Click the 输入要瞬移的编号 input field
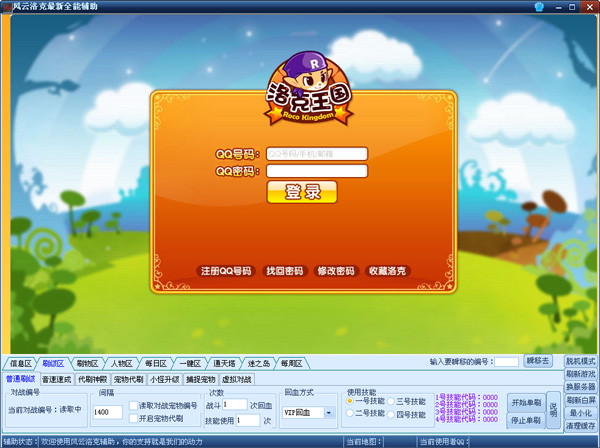Image resolution: width=600 pixels, height=448 pixels. pyautogui.click(x=507, y=362)
